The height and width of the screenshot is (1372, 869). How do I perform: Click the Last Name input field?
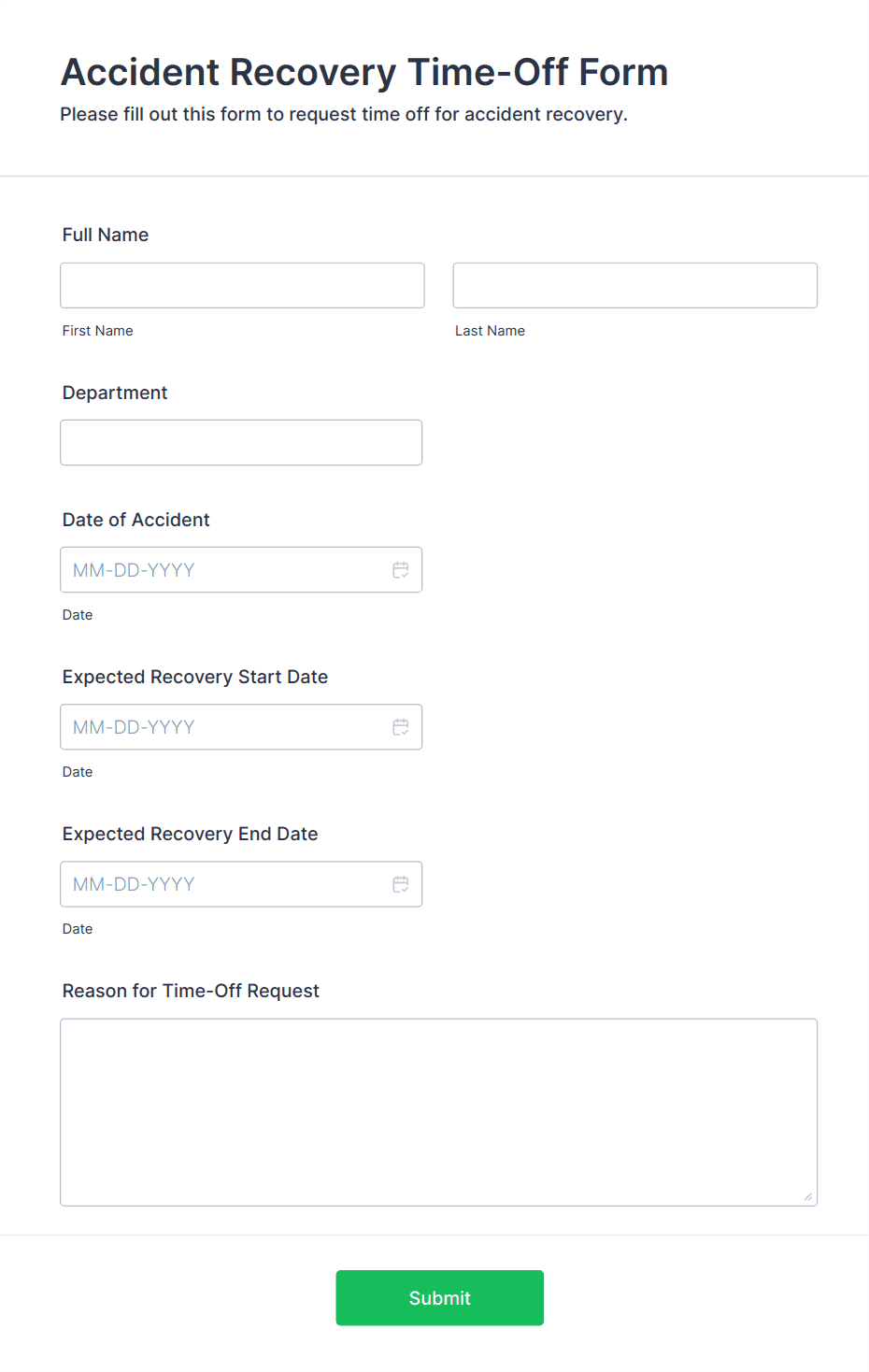634,286
